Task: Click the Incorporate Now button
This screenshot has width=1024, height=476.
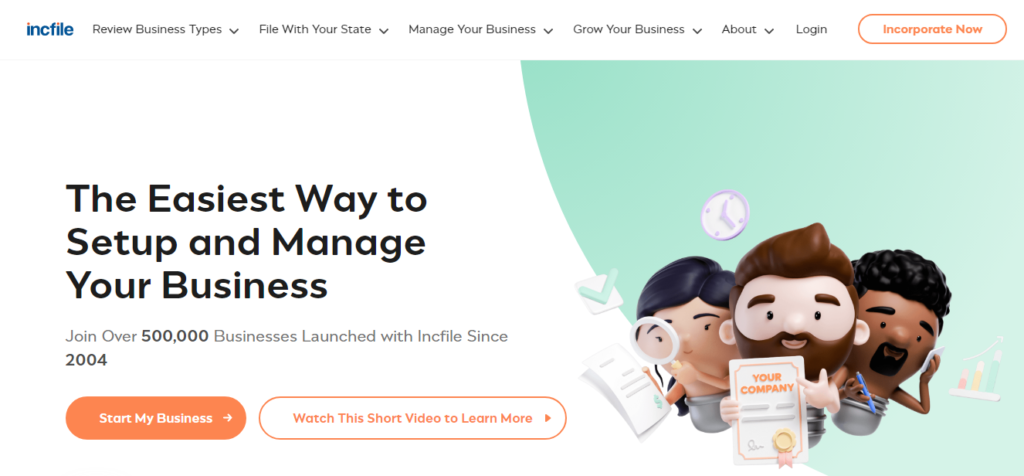Action: point(932,29)
